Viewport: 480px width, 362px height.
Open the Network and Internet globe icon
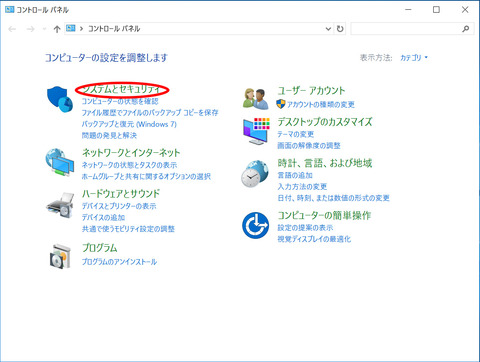(x=60, y=162)
